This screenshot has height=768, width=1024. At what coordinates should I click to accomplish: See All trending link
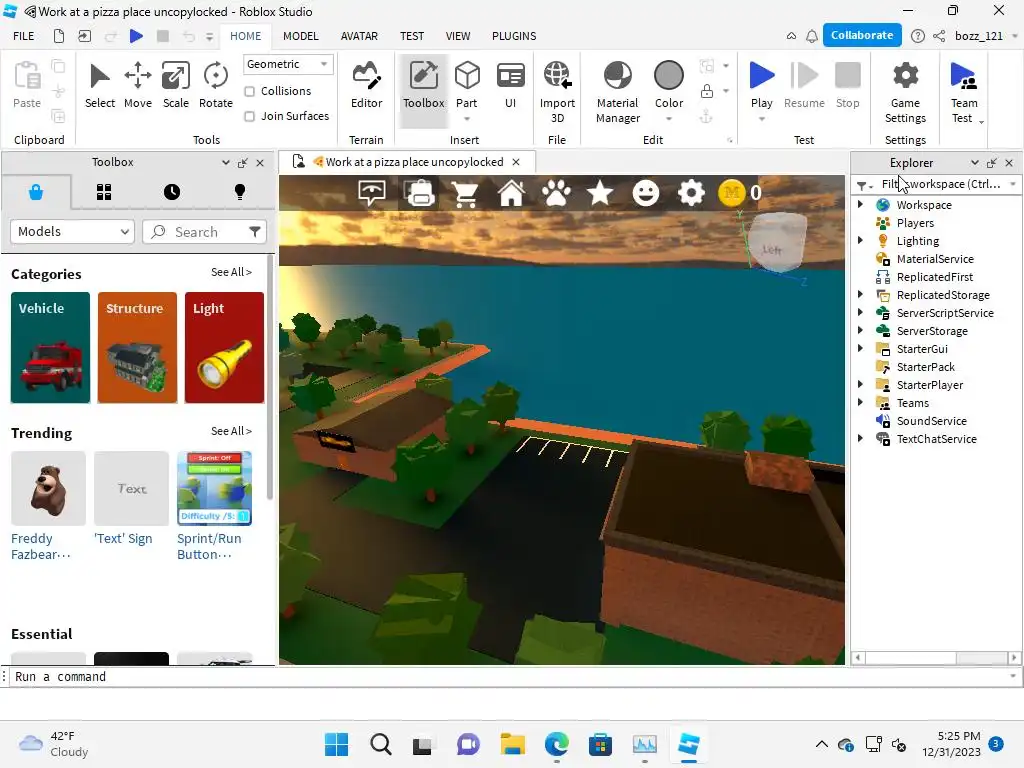tap(231, 431)
